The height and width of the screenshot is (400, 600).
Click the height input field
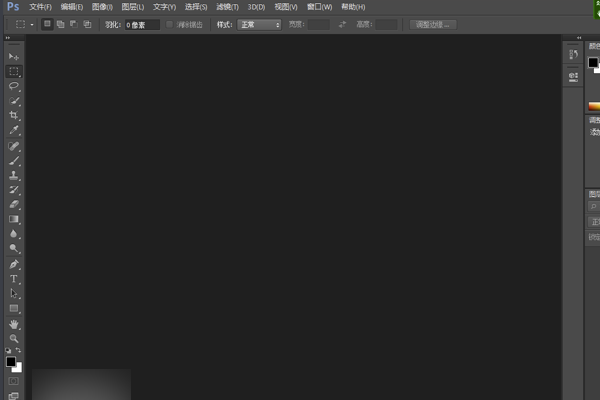pyautogui.click(x=386, y=24)
